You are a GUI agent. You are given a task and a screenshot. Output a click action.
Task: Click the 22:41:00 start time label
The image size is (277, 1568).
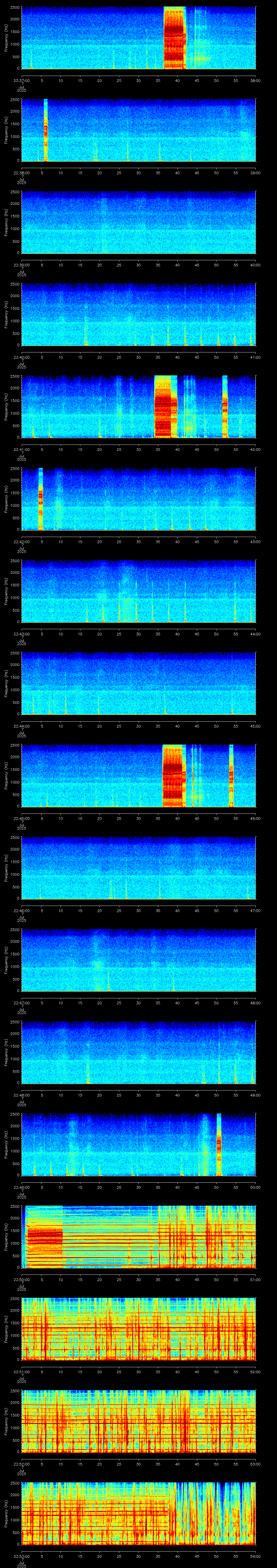(x=21, y=449)
